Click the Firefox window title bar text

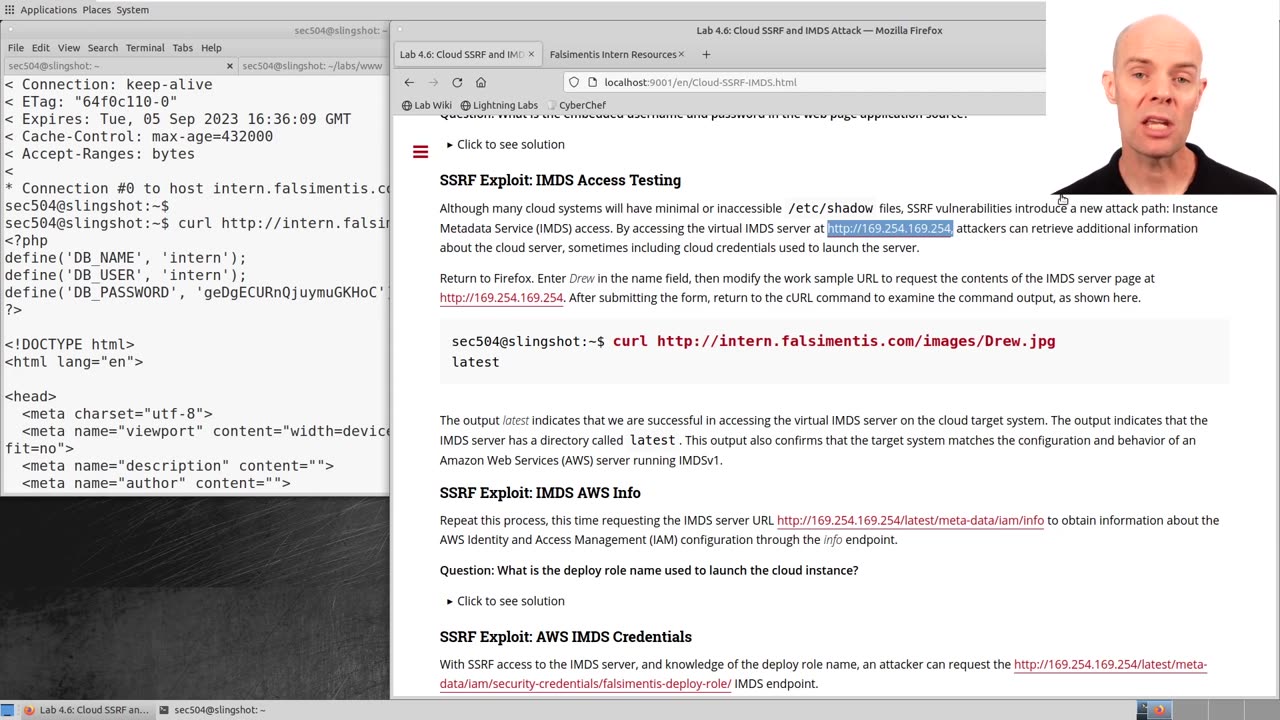[x=819, y=30]
